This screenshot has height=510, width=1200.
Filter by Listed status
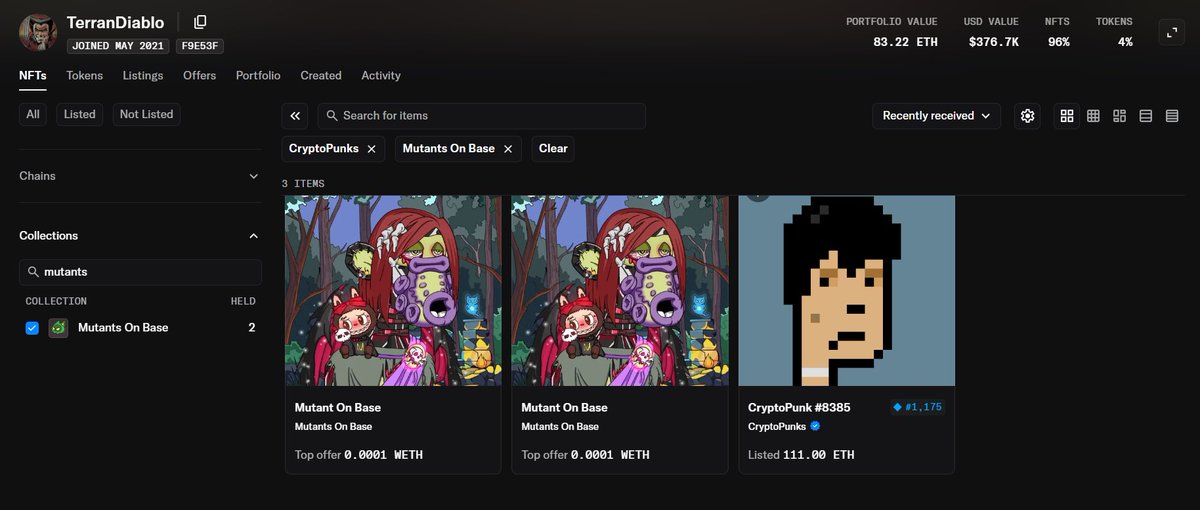(x=80, y=114)
